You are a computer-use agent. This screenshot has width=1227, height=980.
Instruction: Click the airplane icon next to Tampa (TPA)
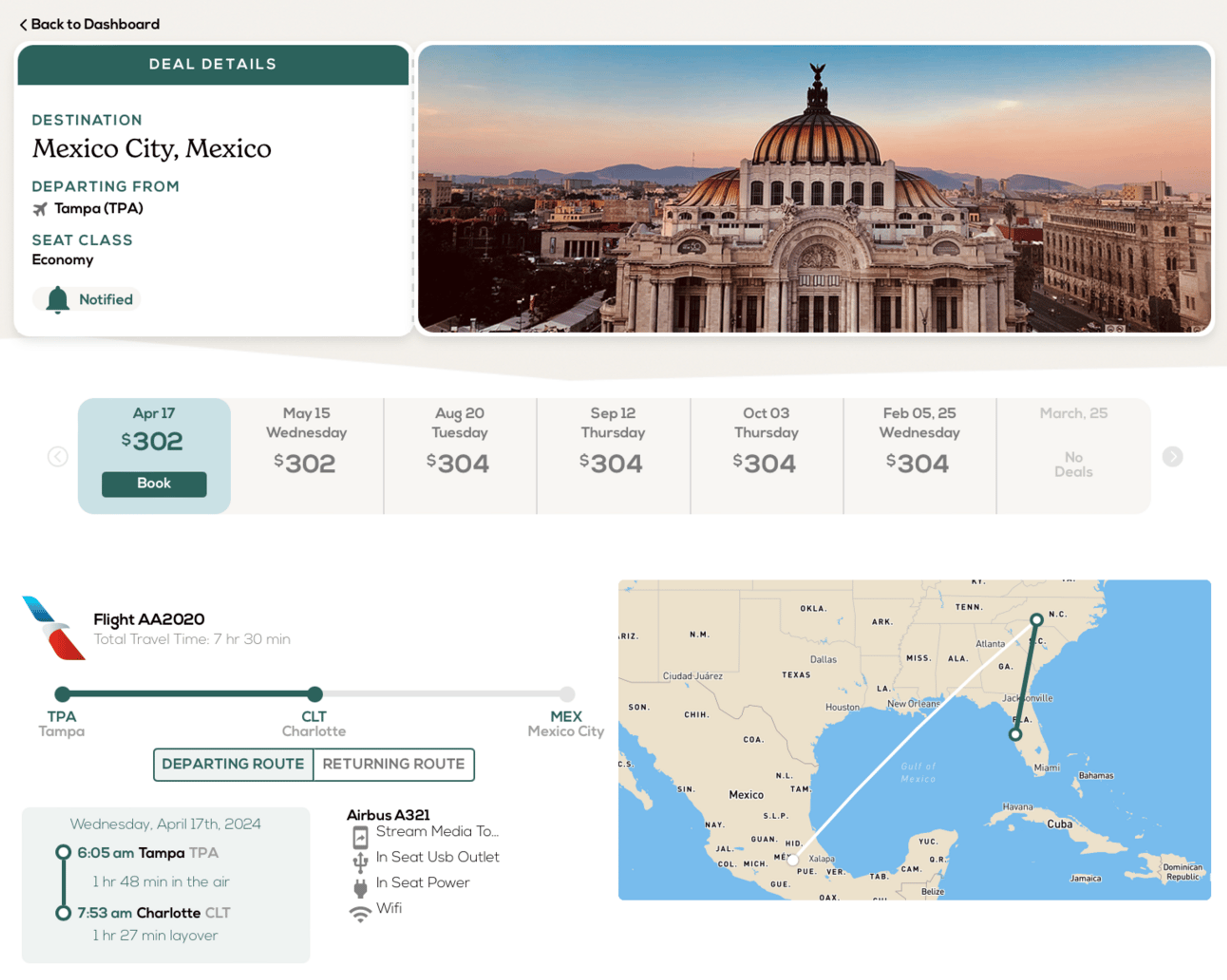click(x=40, y=209)
